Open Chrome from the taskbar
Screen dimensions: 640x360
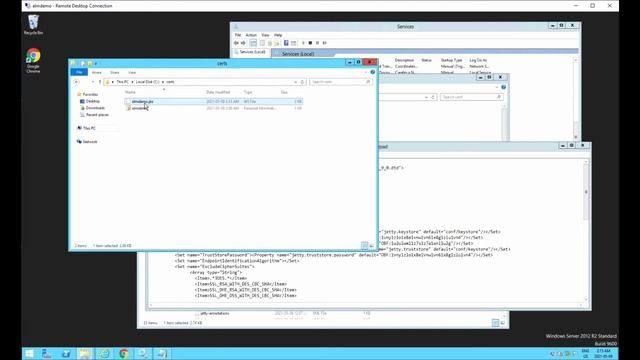point(124,353)
